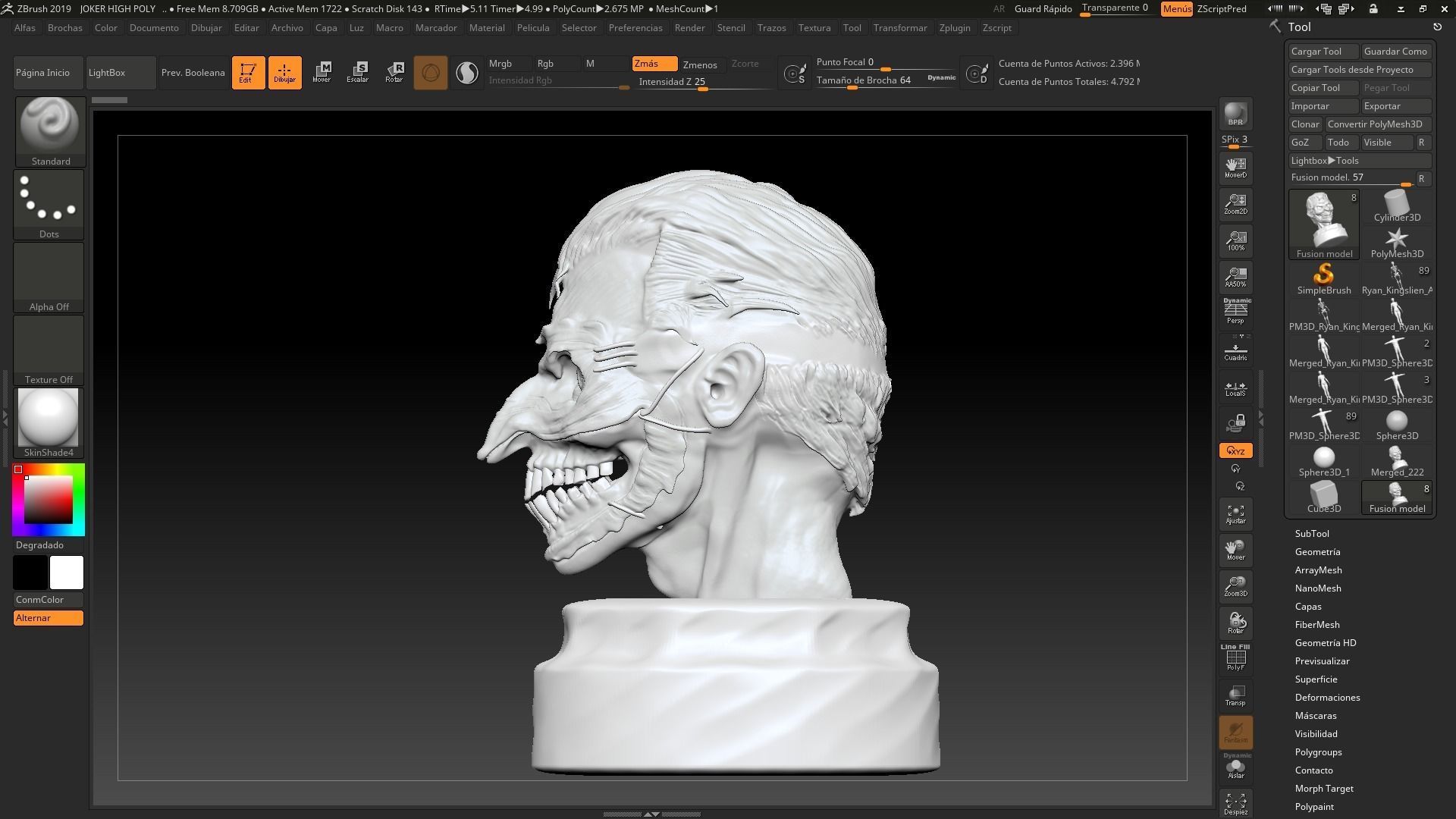Click the LocalS local symmetry icon

(1235, 388)
